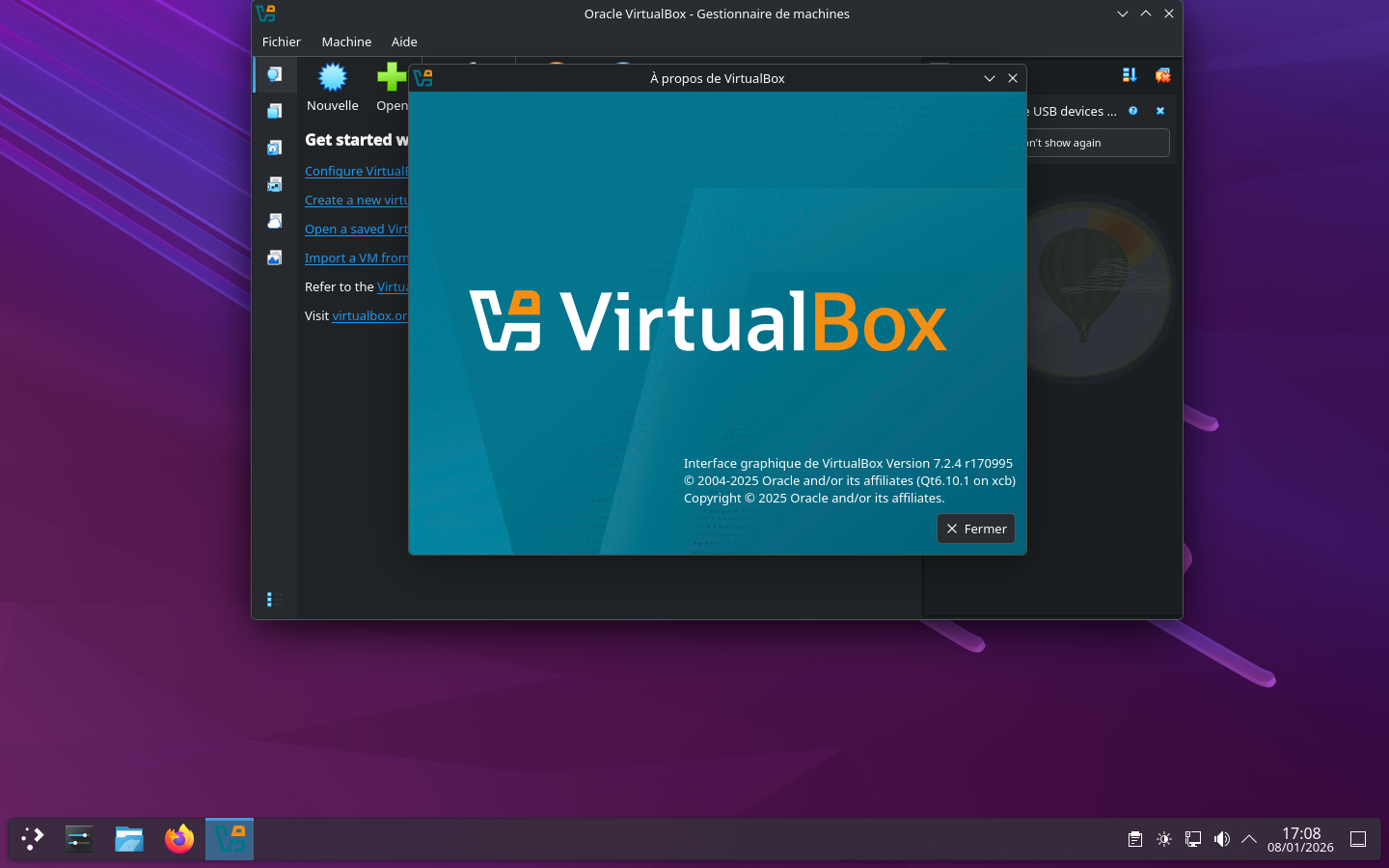This screenshot has width=1389, height=868.
Task: Select the Machines tool sidebar icon
Action: tap(275, 111)
